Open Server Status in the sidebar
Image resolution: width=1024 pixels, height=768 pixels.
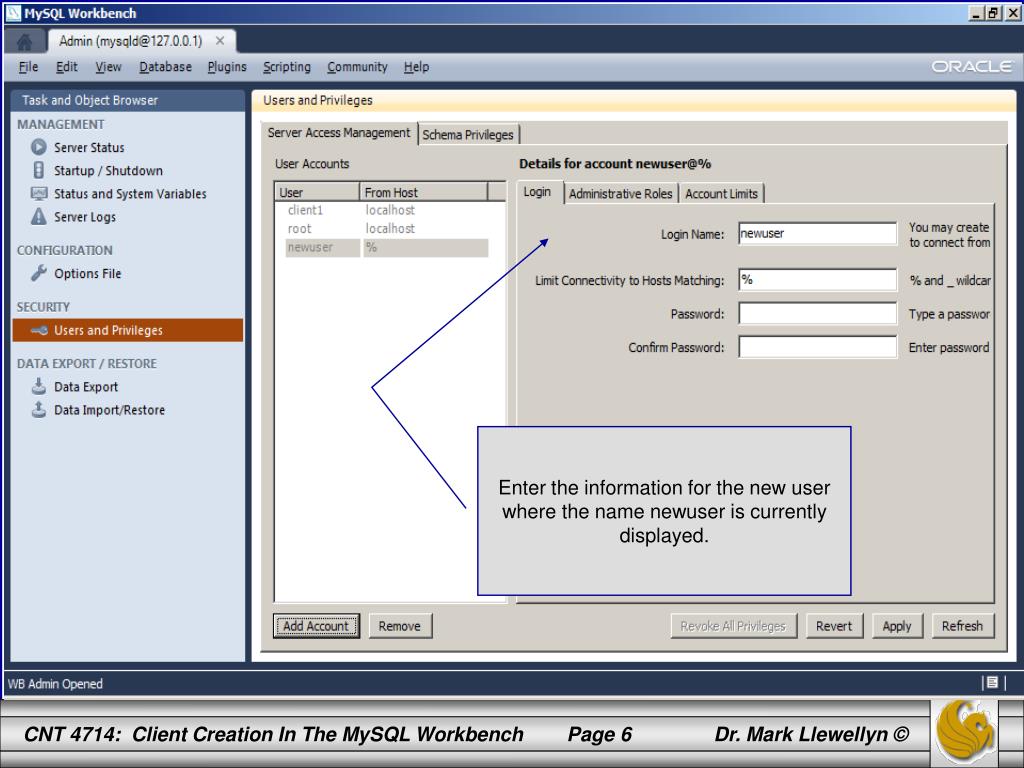click(x=89, y=148)
